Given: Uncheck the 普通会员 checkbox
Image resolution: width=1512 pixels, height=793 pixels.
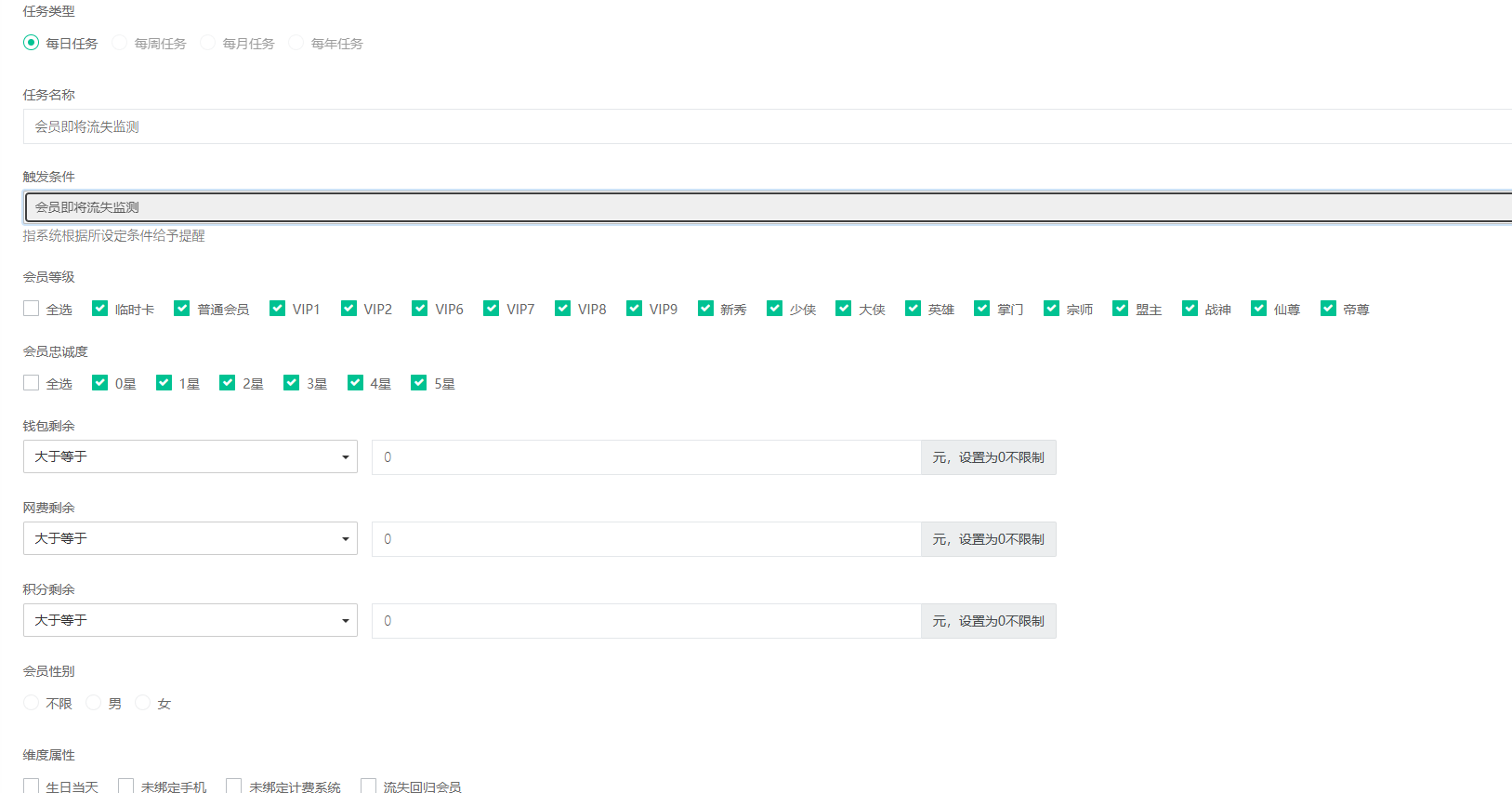Looking at the screenshot, I should coord(182,309).
